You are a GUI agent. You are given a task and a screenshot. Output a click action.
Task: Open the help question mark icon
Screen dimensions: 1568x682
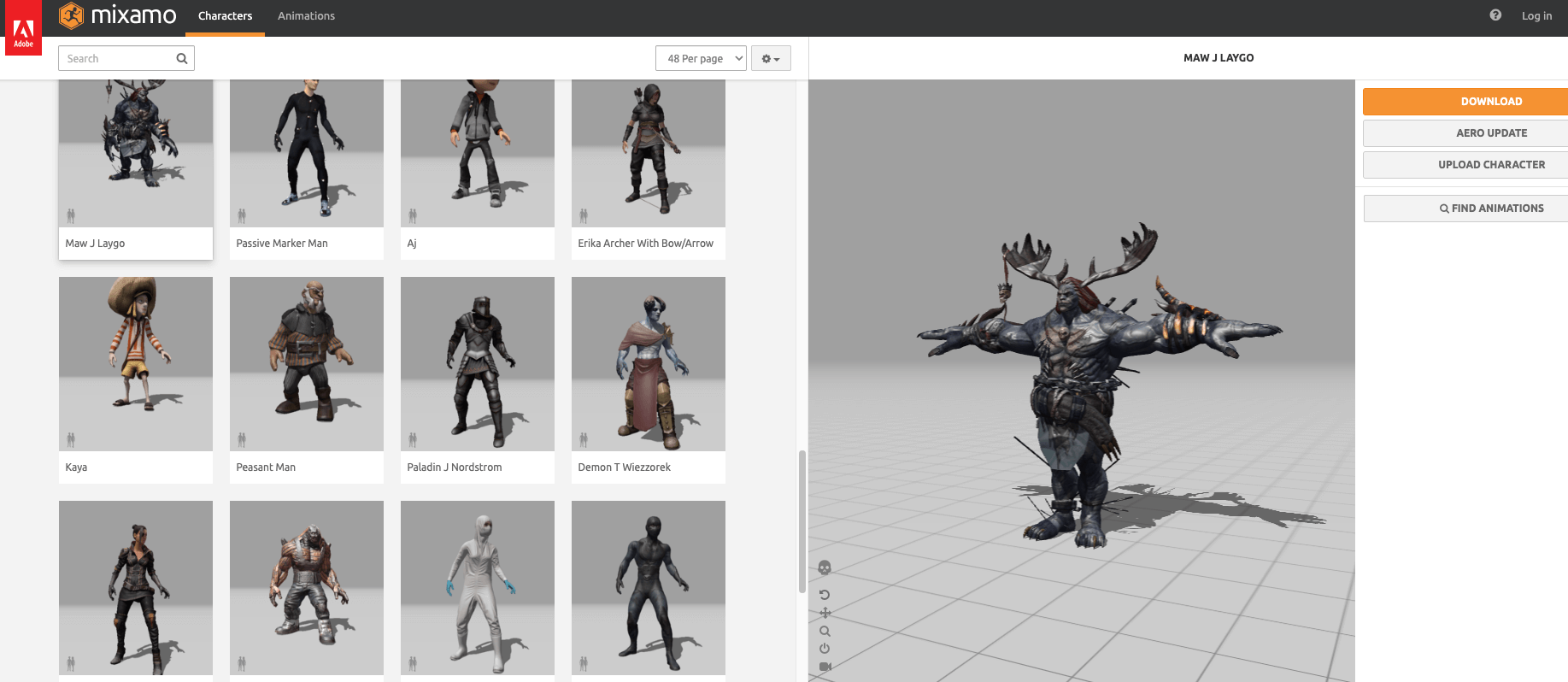click(x=1495, y=15)
